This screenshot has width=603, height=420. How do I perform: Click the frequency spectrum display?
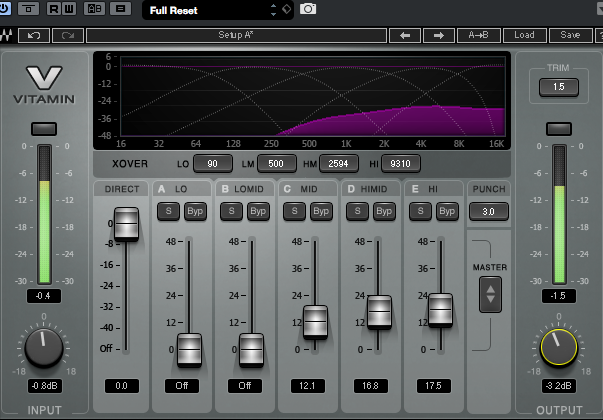tap(313, 96)
